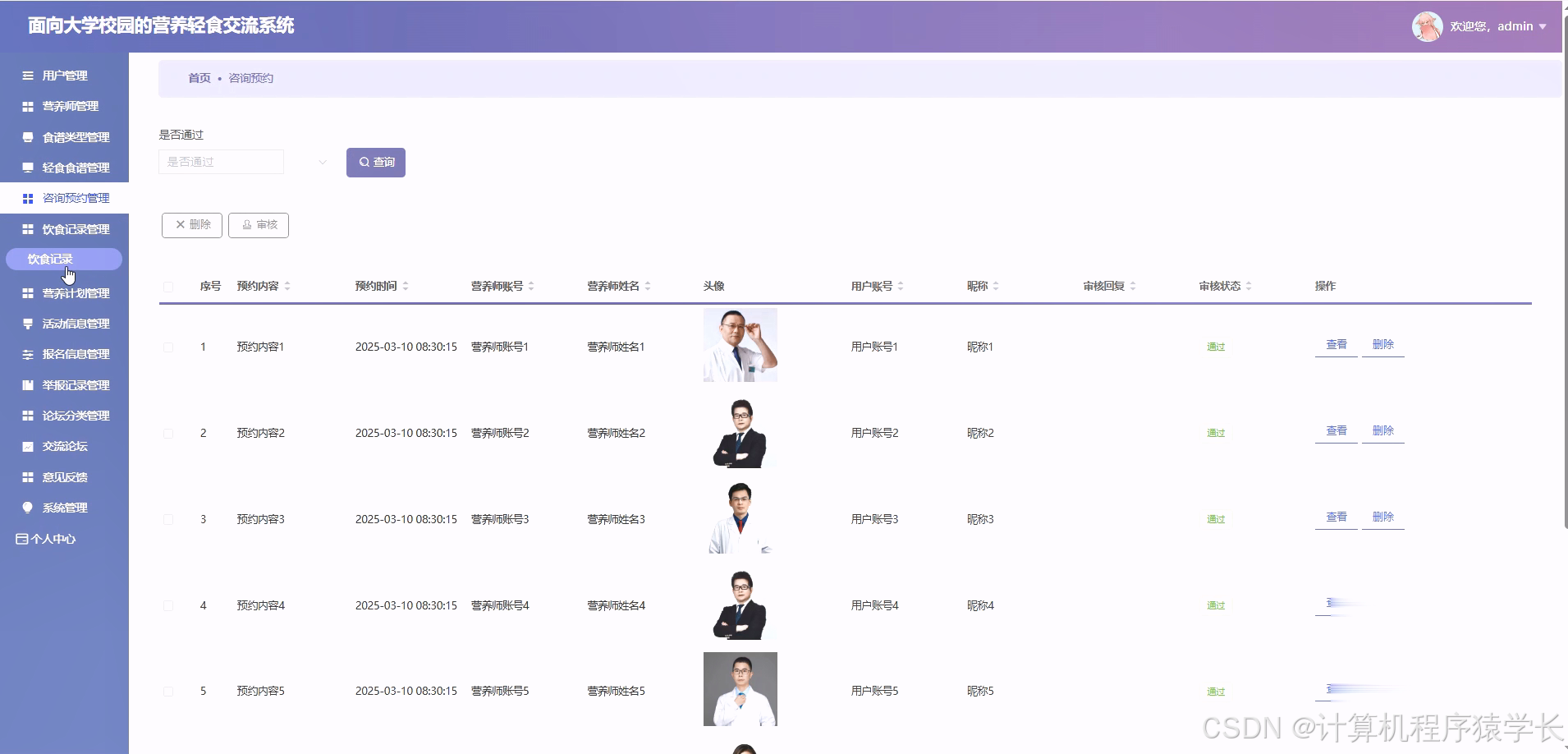The width and height of the screenshot is (1568, 754).
Task: Click the 交流论坛 menu icon
Action: (x=28, y=446)
